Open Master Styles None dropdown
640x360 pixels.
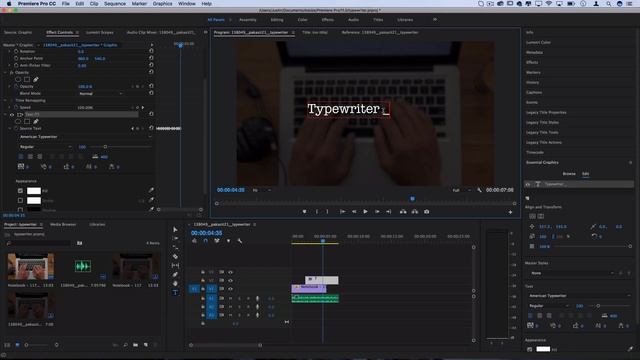click(571, 273)
